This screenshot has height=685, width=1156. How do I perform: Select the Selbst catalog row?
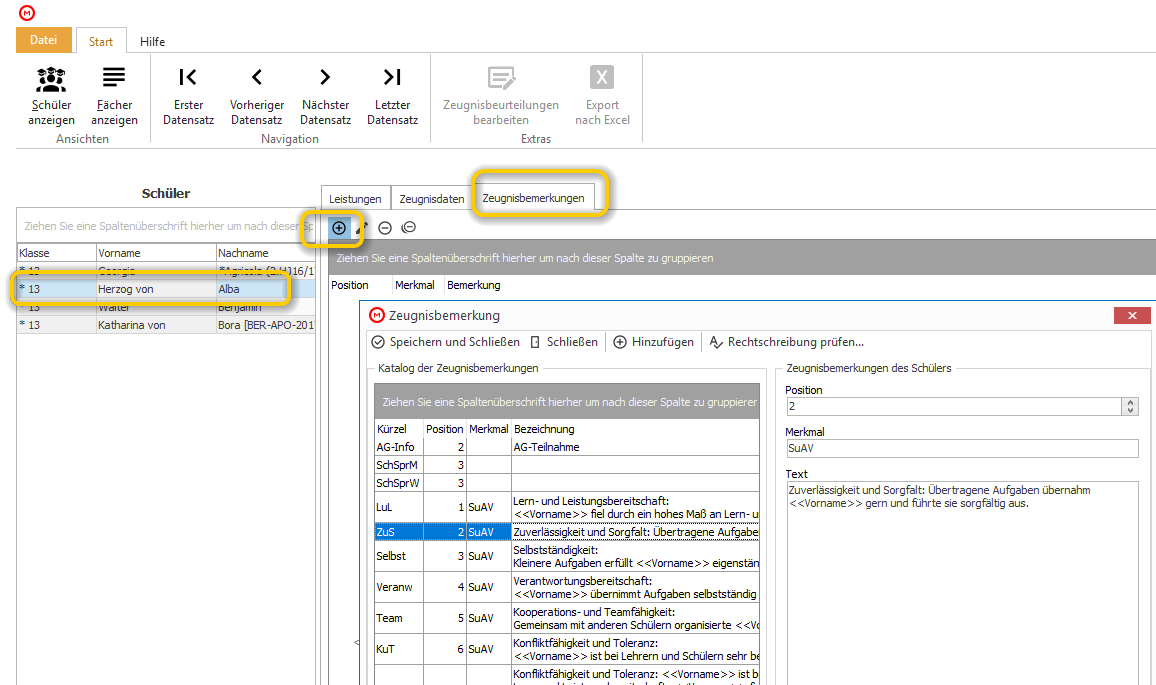(567, 556)
